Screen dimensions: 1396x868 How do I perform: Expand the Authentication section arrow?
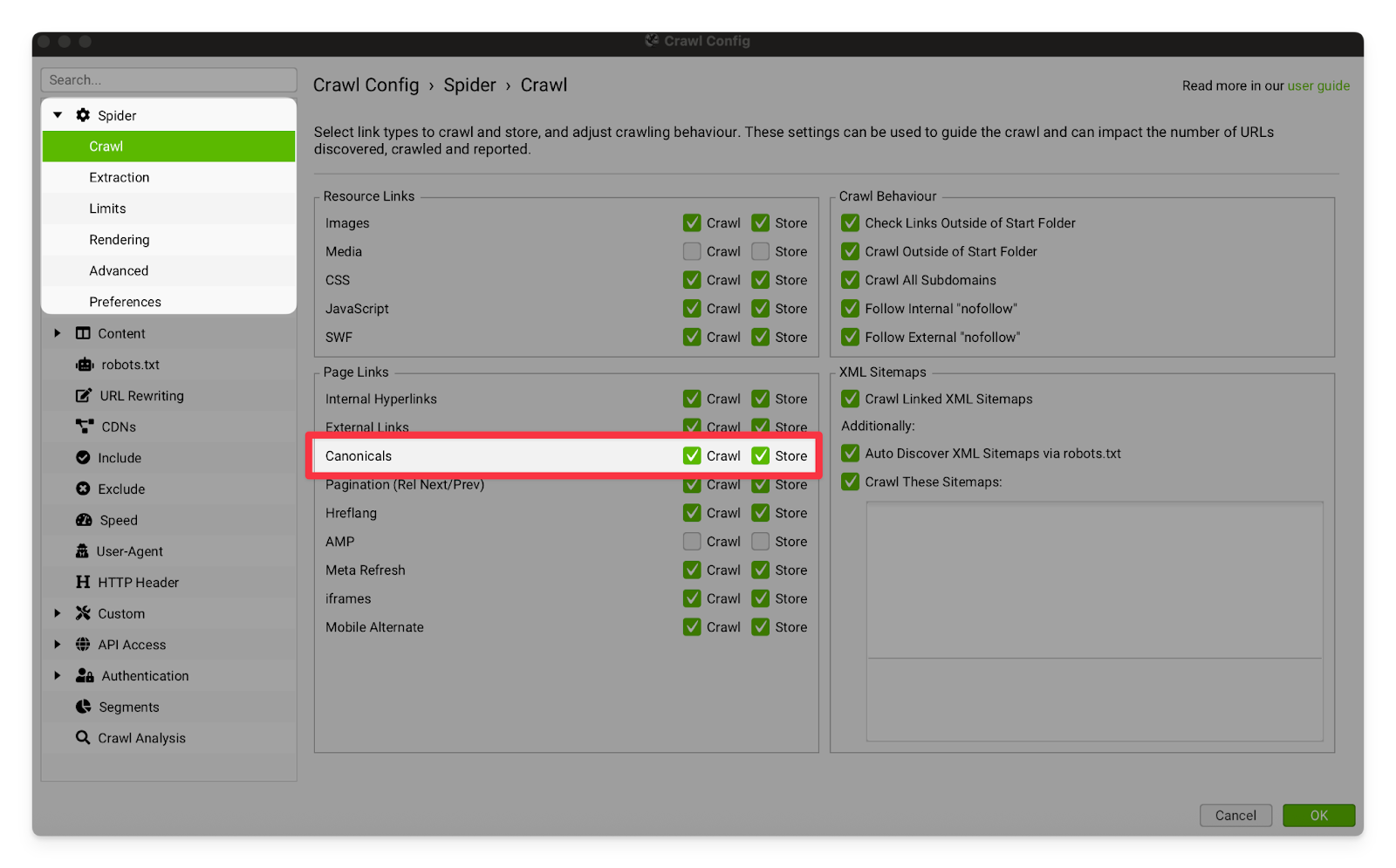click(58, 676)
